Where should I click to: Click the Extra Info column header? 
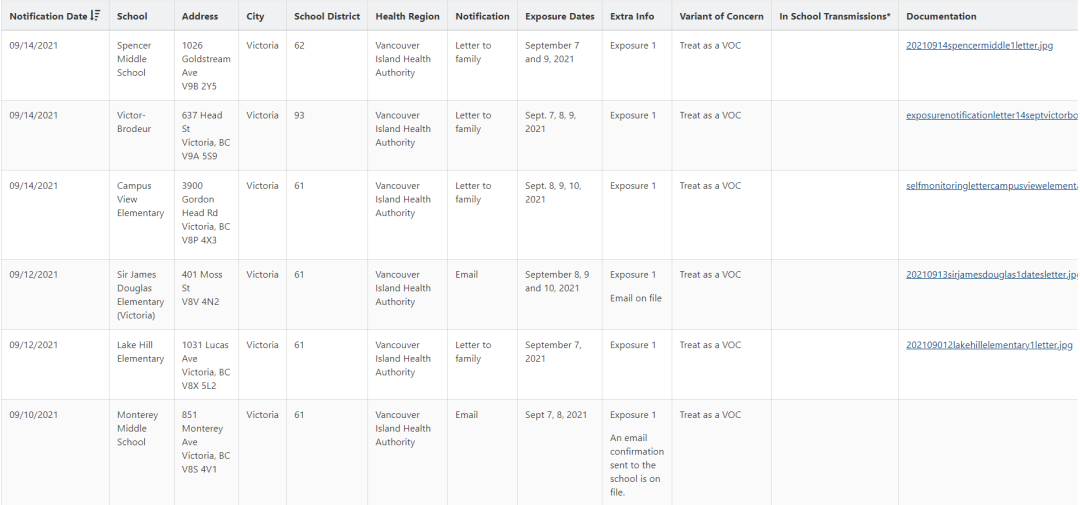click(x=632, y=16)
